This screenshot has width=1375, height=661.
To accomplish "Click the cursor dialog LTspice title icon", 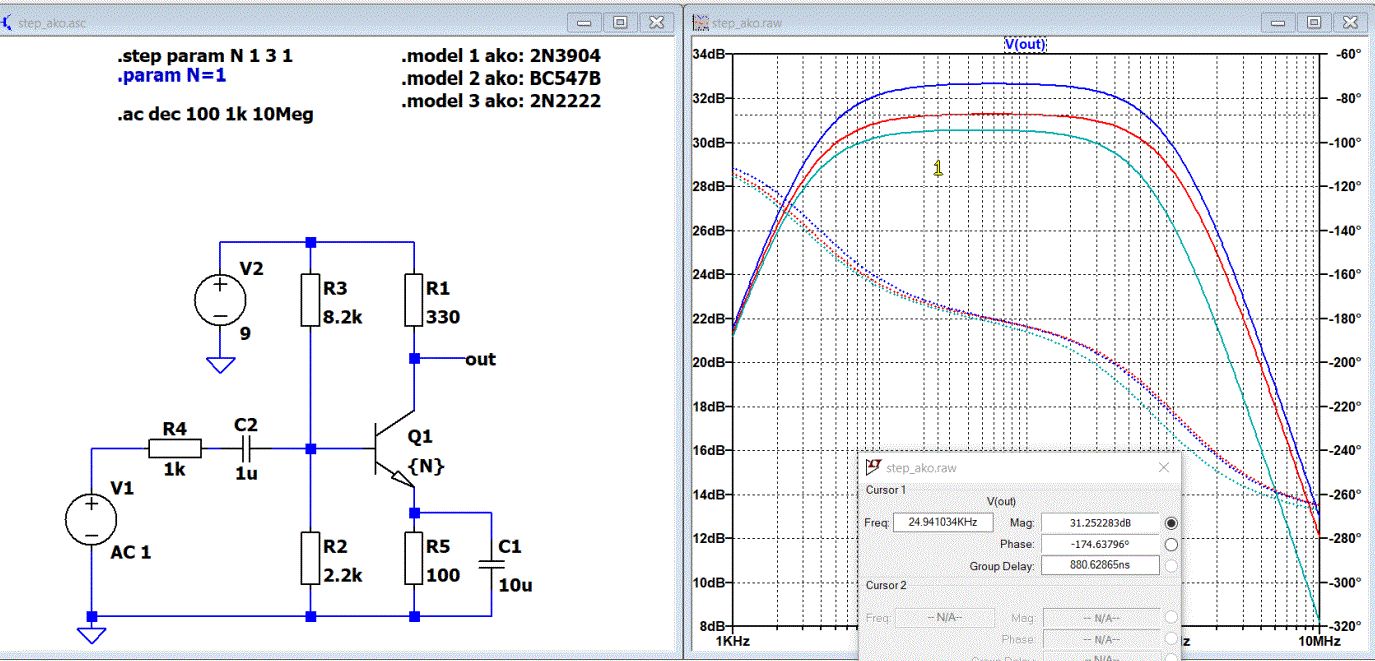I will pos(873,467).
